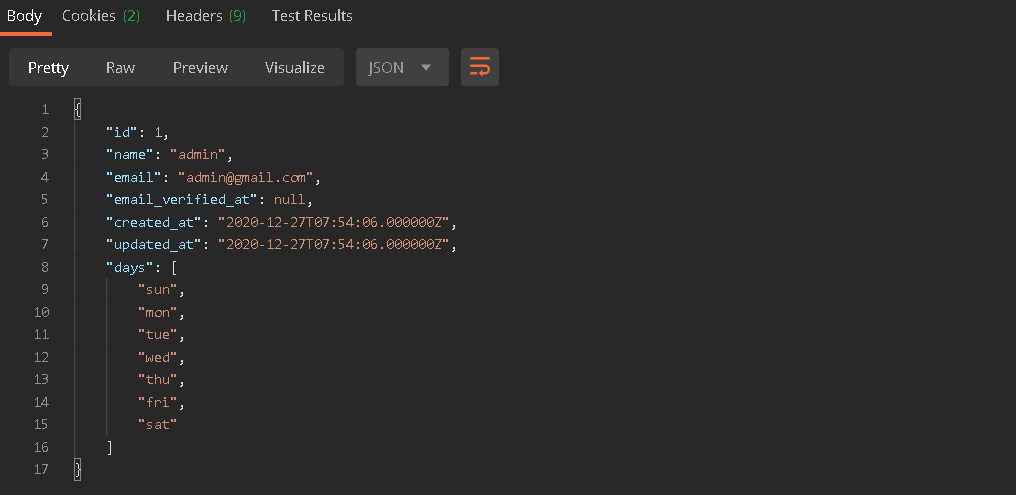The width and height of the screenshot is (1016, 495).
Task: Click the "email_verified_at" key
Action: tap(181, 200)
